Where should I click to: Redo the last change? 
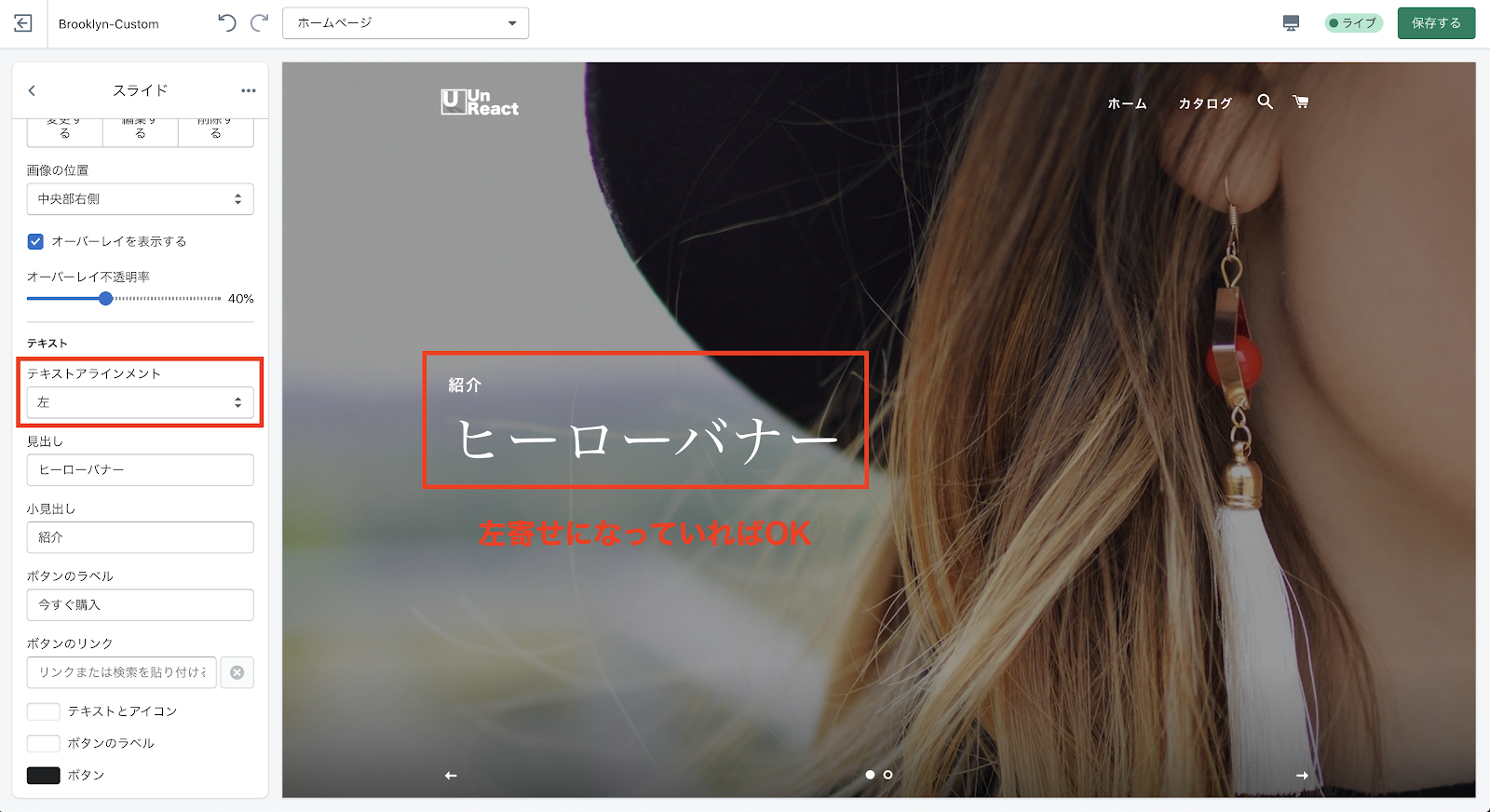click(260, 23)
